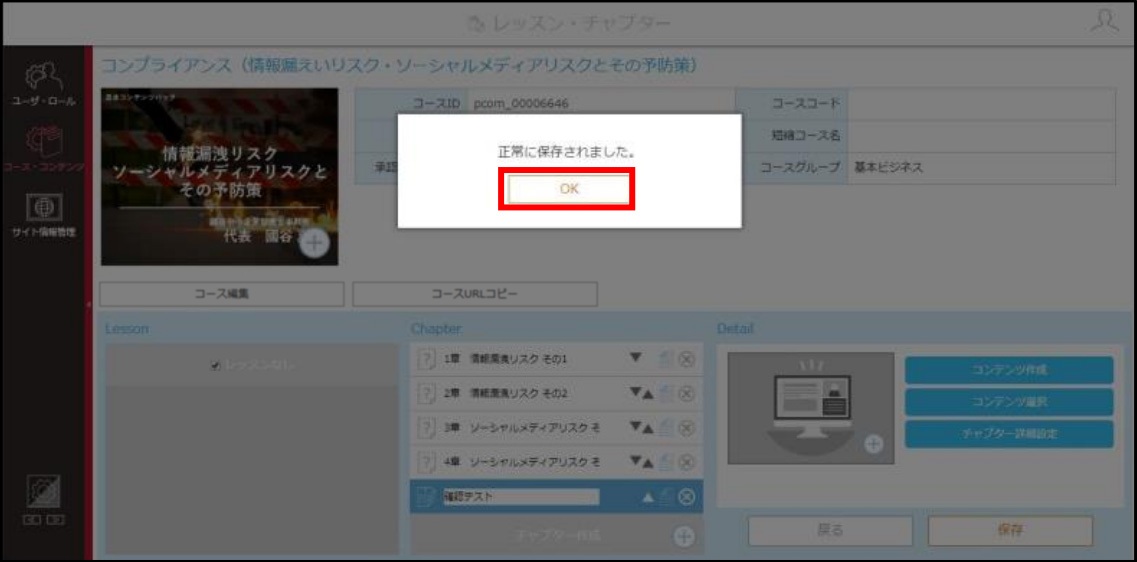
Task: Click the document icon of chapter 4章
Action: point(426,462)
